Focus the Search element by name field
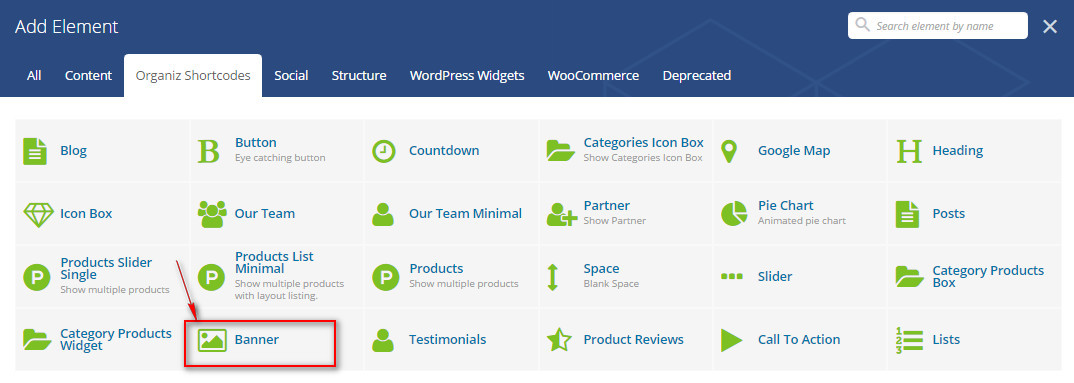This screenshot has height=383, width=1074. 938,26
